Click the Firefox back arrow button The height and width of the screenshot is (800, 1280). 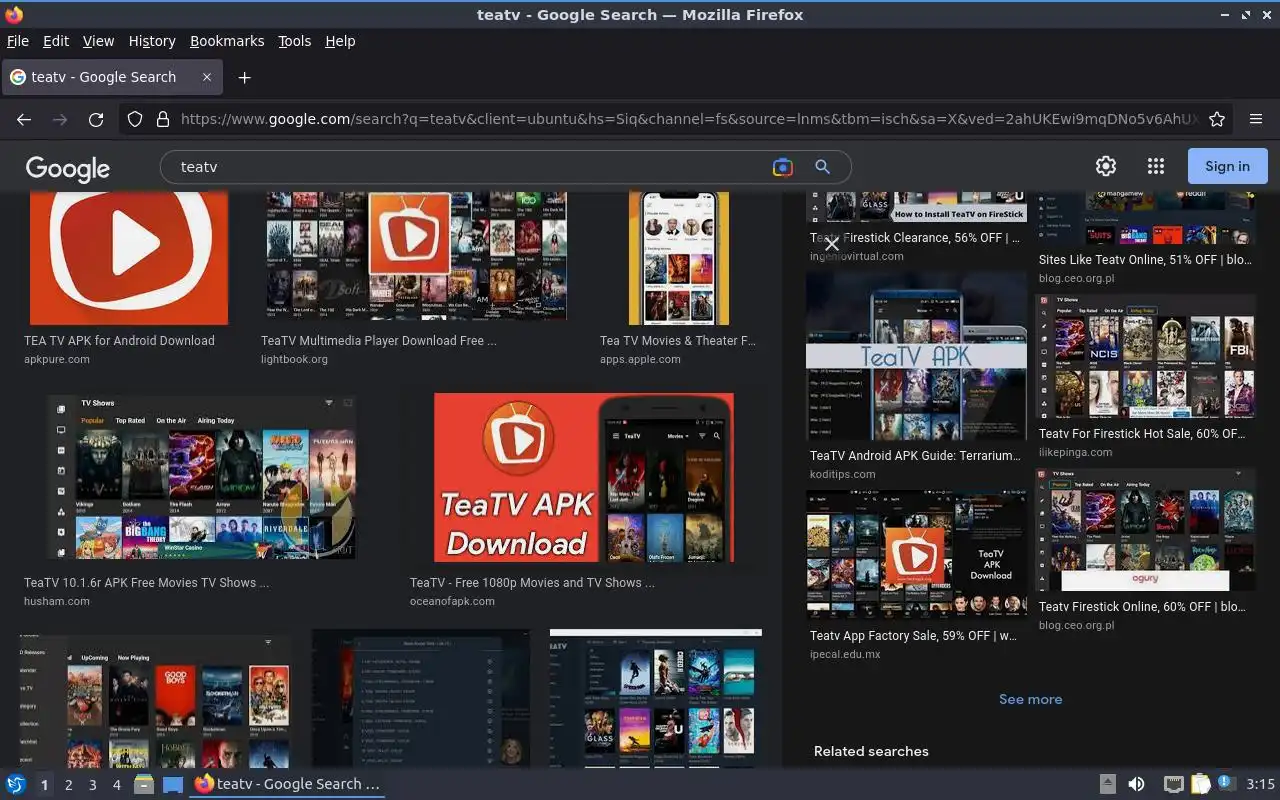24,119
